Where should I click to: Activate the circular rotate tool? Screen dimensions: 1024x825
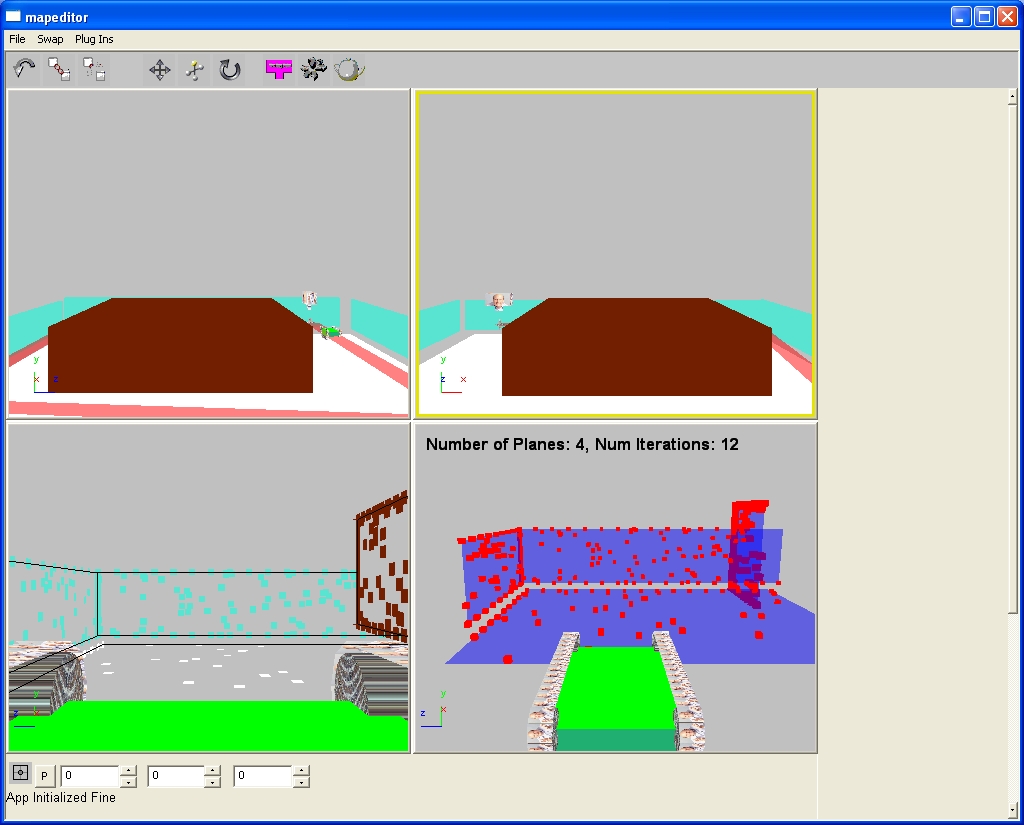[230, 70]
